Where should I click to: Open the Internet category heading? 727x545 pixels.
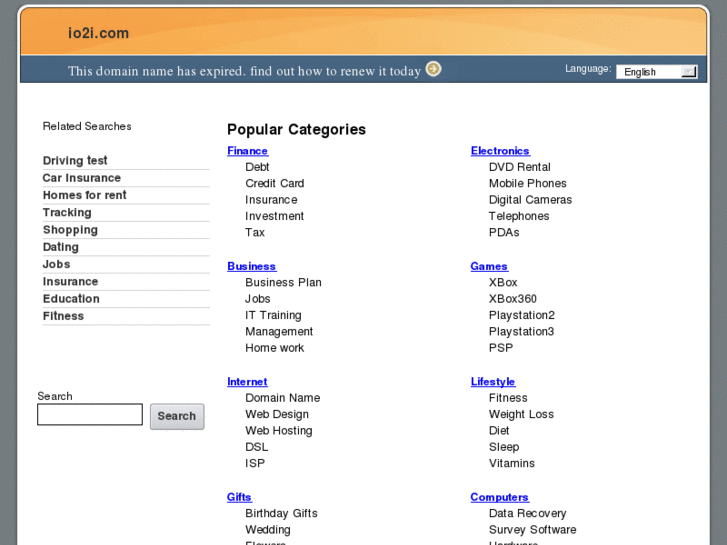[247, 382]
